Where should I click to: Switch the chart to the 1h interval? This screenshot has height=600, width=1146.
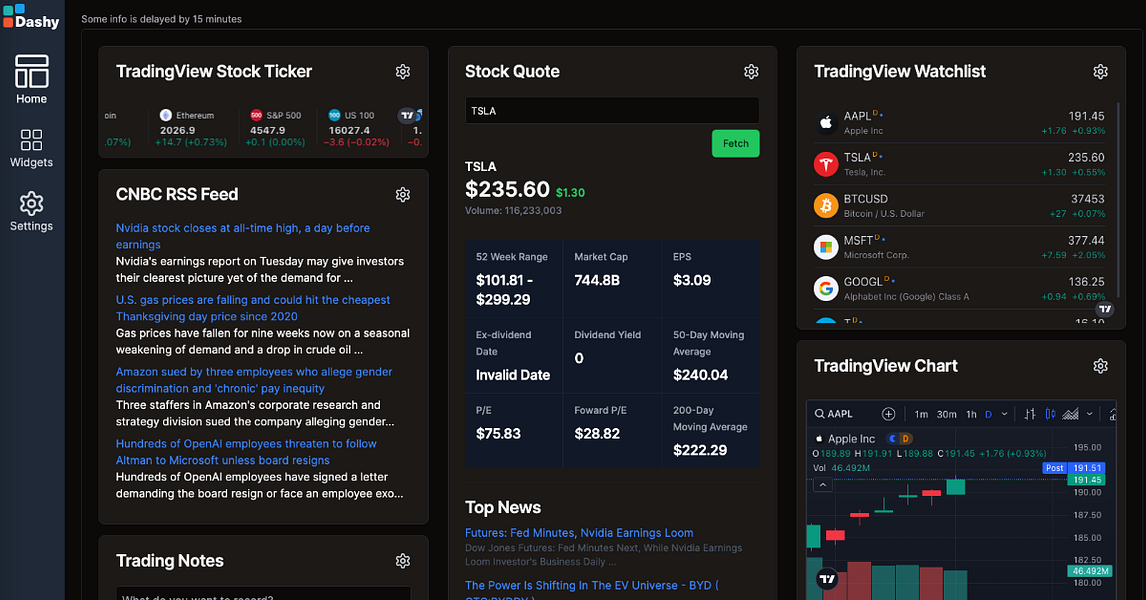click(971, 414)
